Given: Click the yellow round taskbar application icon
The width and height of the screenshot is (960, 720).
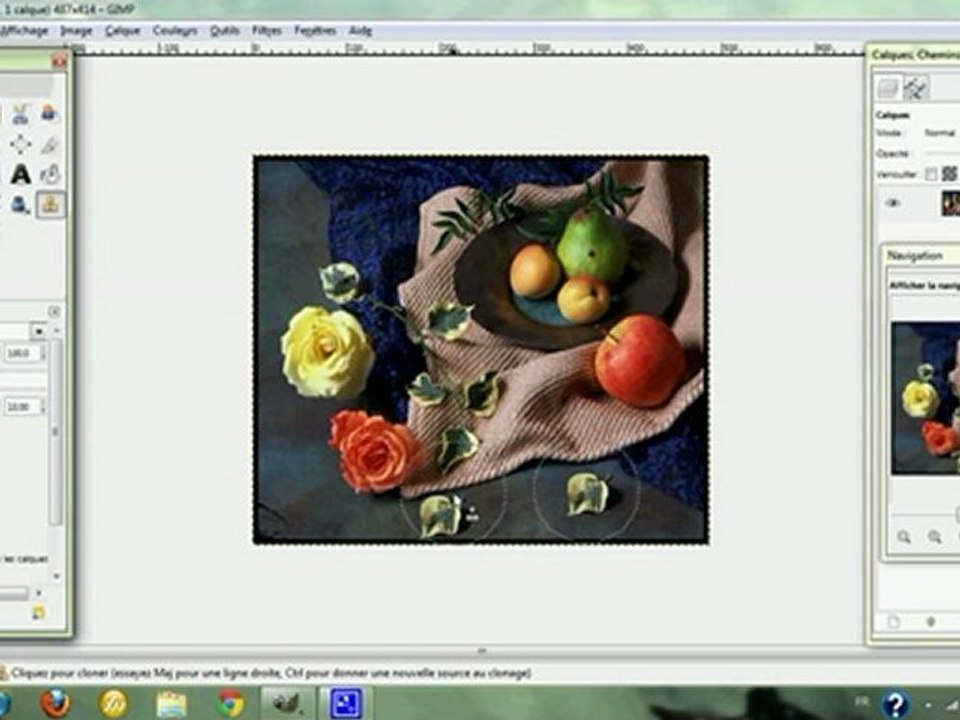Looking at the screenshot, I should pyautogui.click(x=114, y=703).
